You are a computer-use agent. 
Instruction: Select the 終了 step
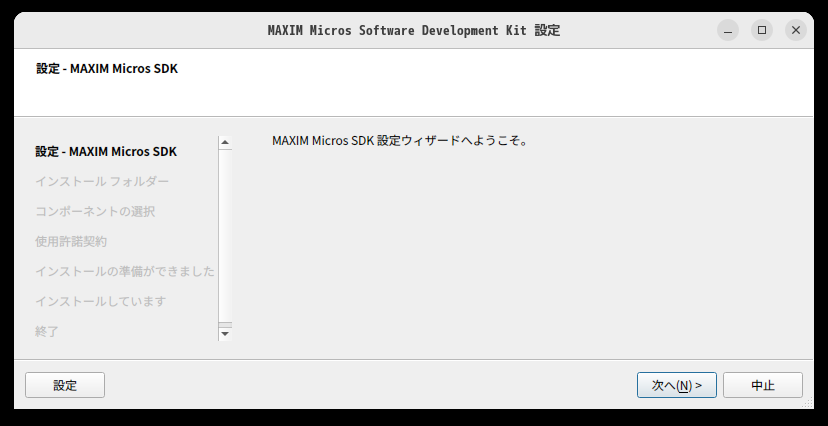click(x=46, y=332)
